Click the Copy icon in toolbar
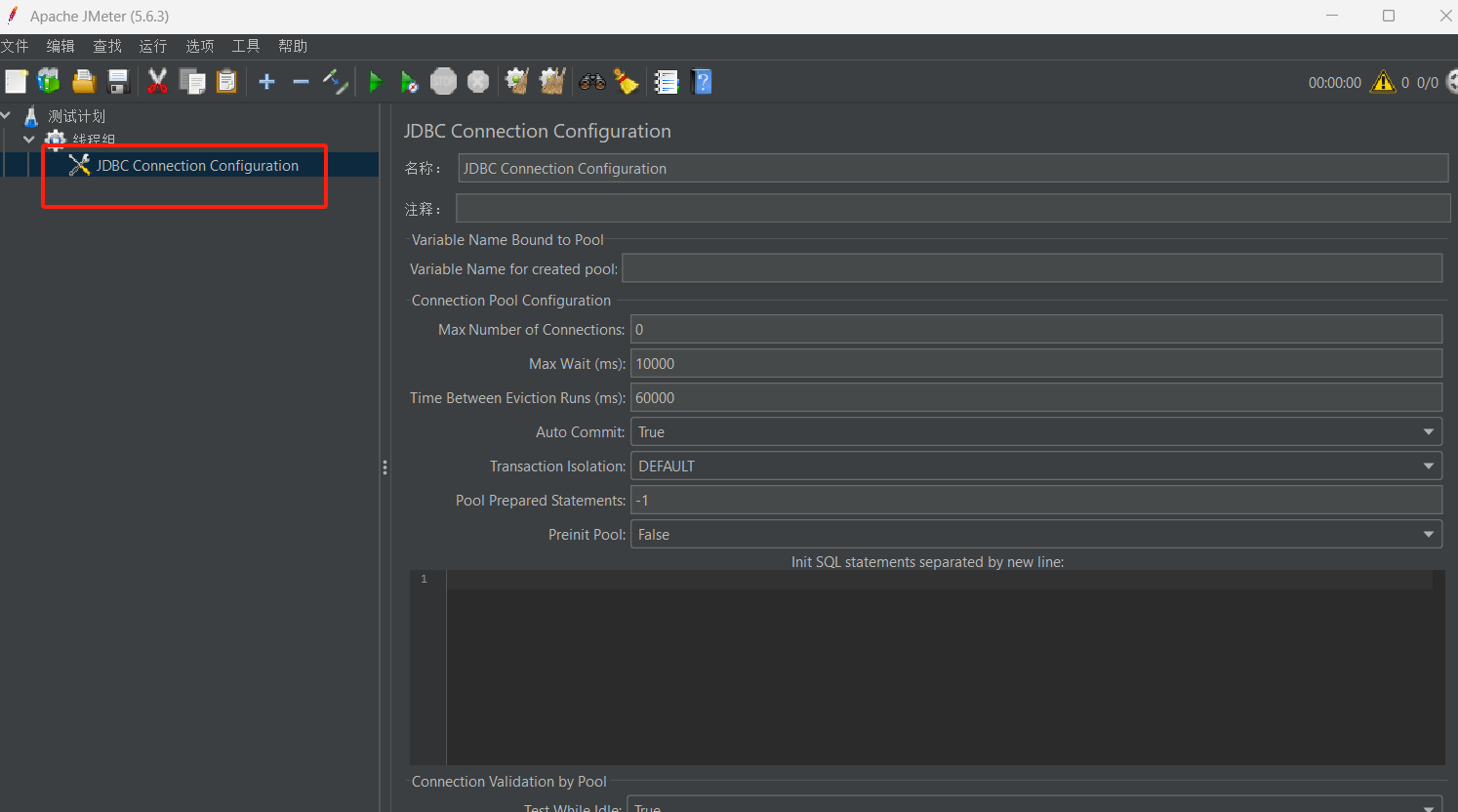The width and height of the screenshot is (1458, 812). click(x=192, y=82)
